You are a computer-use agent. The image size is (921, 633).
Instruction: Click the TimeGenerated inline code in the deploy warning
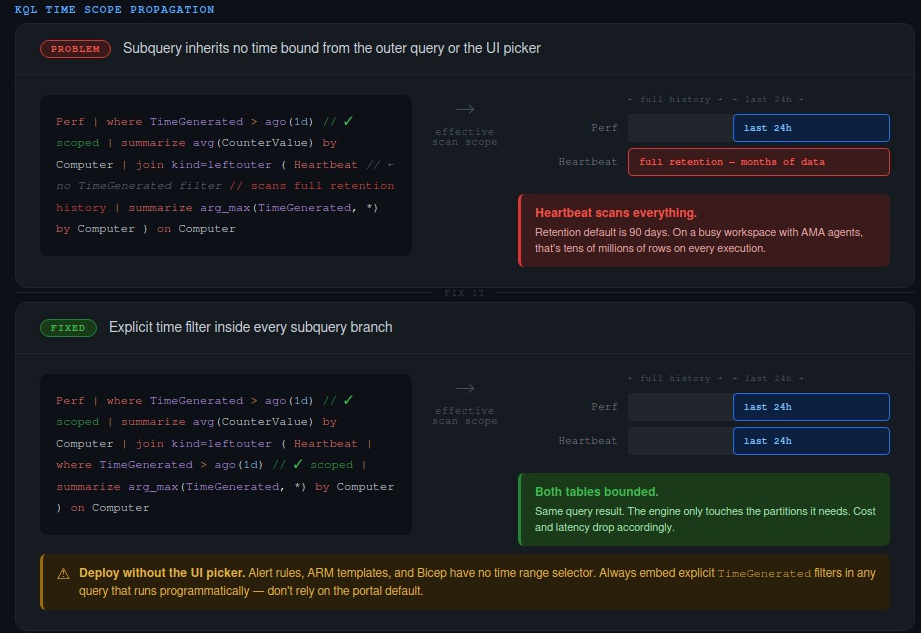tap(769, 573)
